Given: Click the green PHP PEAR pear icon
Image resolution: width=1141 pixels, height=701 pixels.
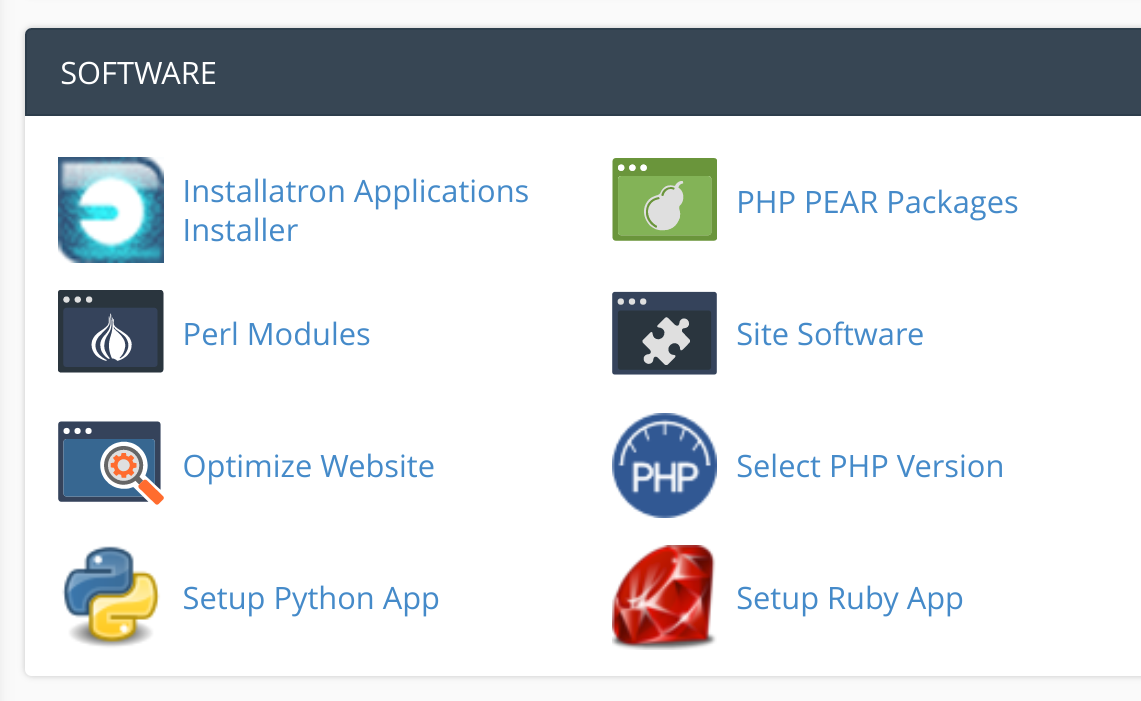Looking at the screenshot, I should [x=664, y=200].
